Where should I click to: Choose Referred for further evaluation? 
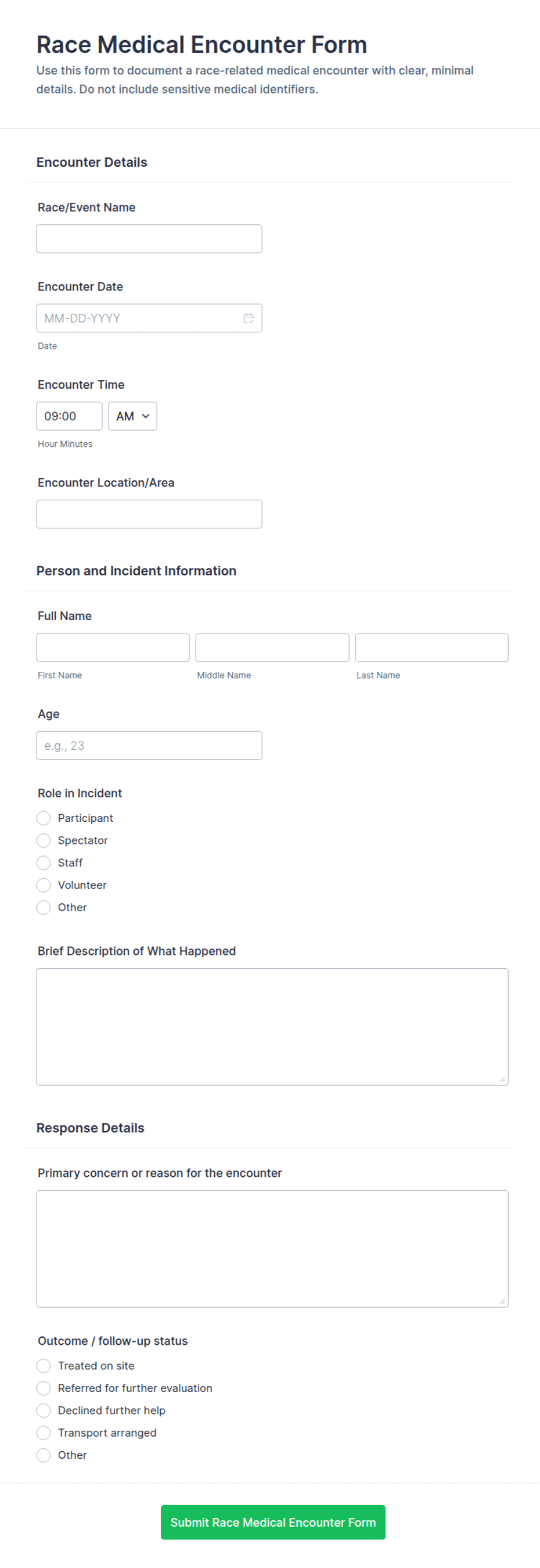click(43, 1388)
